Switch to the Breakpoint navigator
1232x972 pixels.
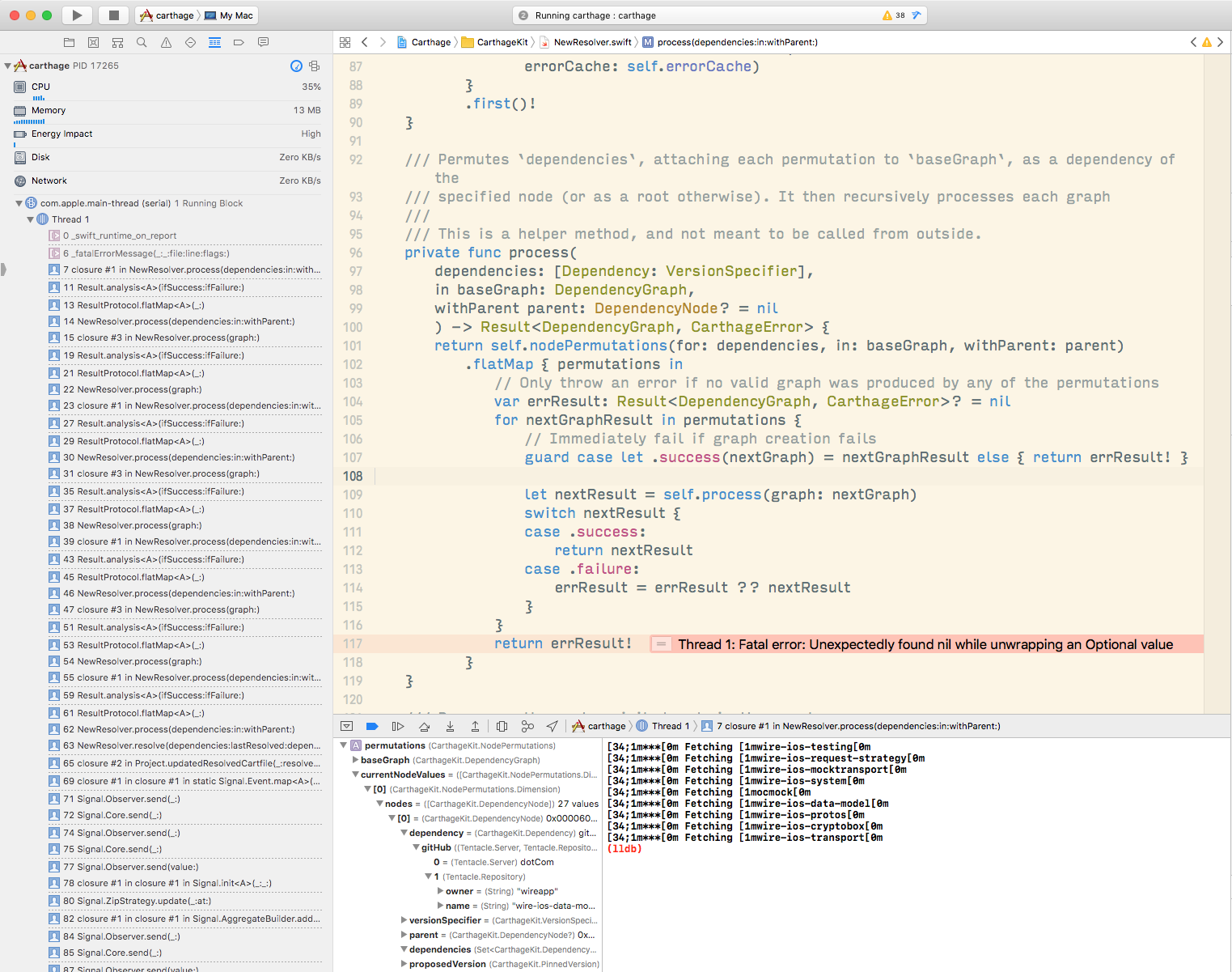(x=239, y=42)
